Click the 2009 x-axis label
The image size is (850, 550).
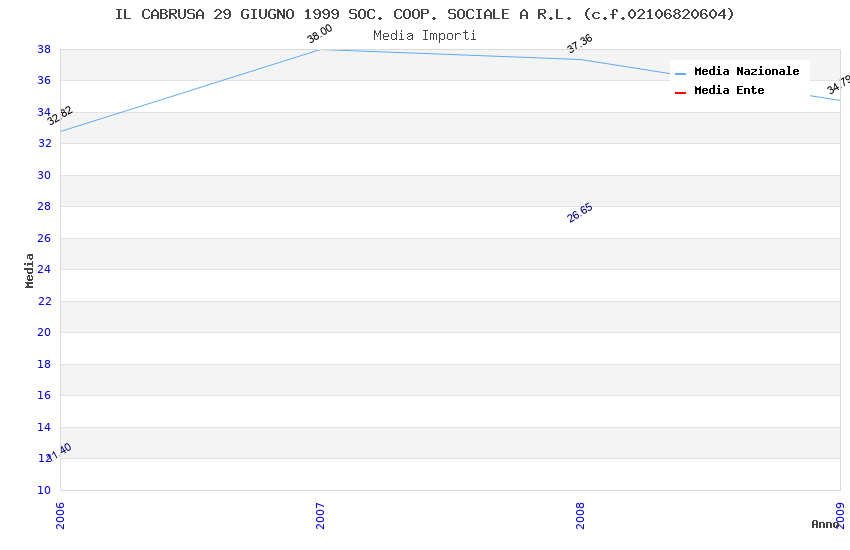840,515
